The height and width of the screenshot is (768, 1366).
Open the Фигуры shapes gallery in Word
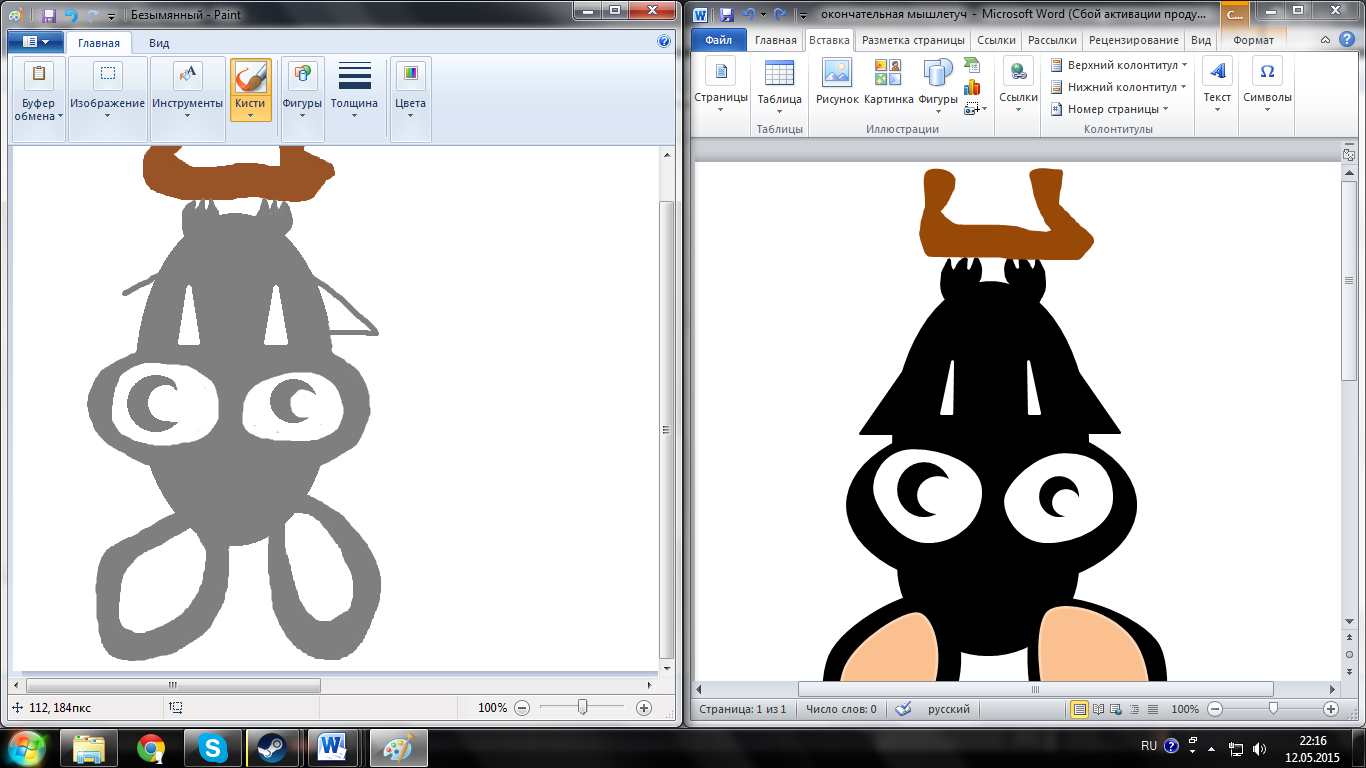(x=938, y=85)
